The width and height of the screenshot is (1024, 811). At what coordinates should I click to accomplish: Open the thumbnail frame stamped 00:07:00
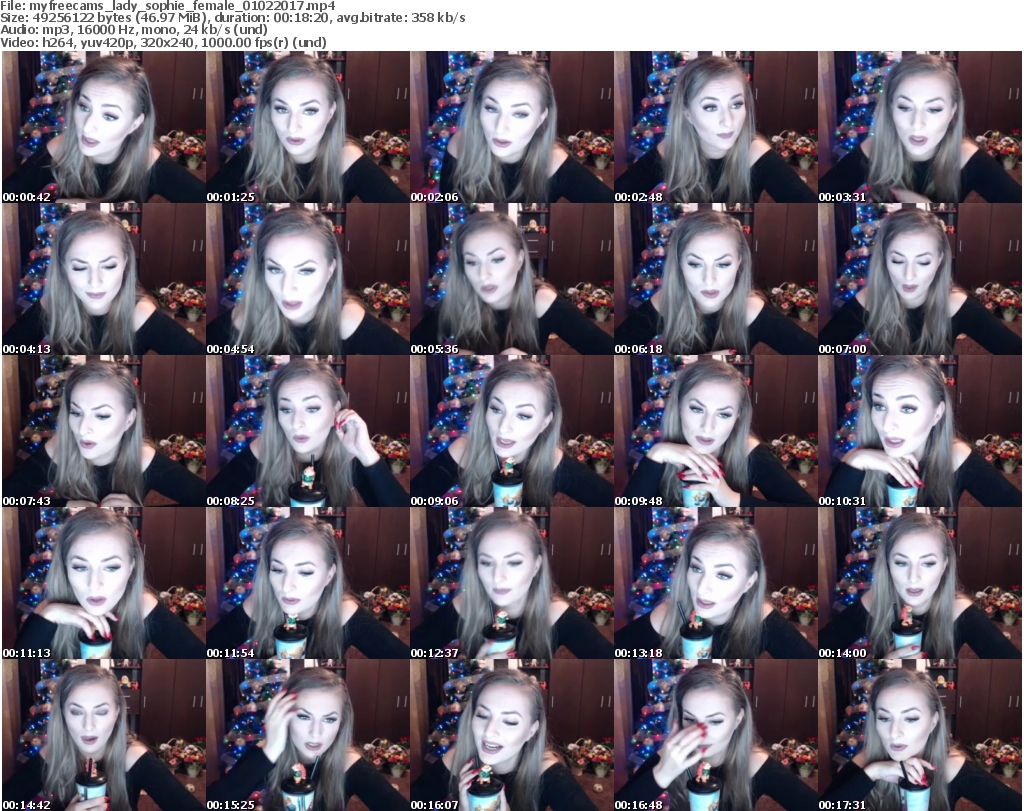click(920, 279)
